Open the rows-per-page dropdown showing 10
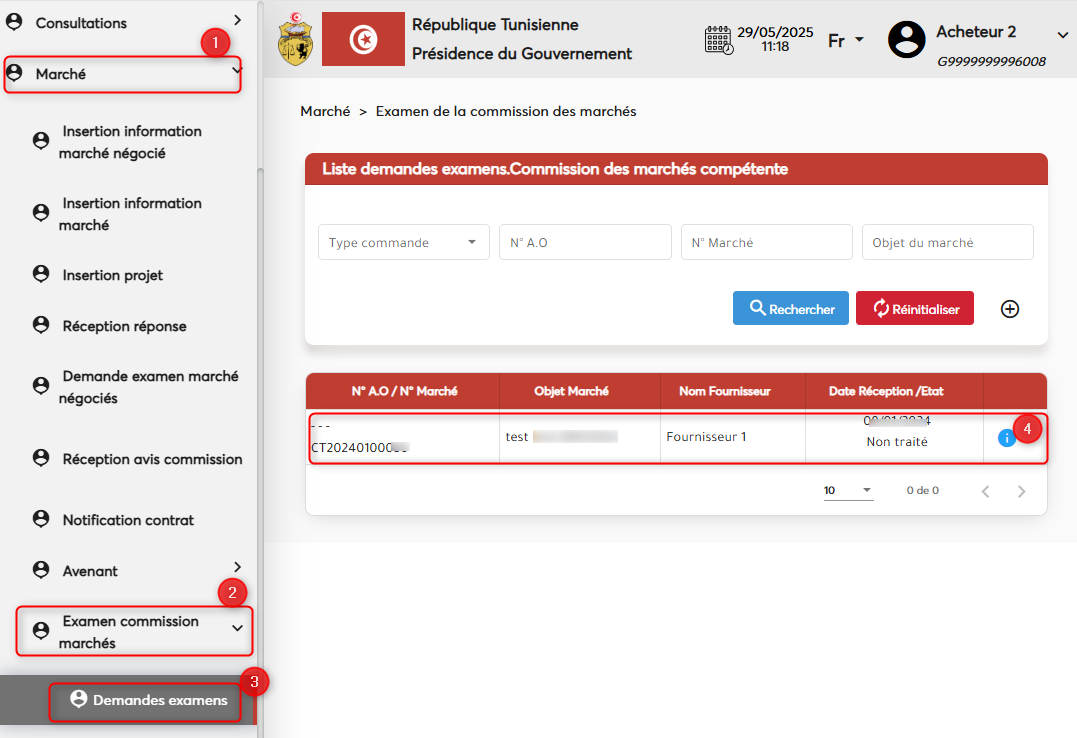1077x738 pixels. pyautogui.click(x=848, y=491)
